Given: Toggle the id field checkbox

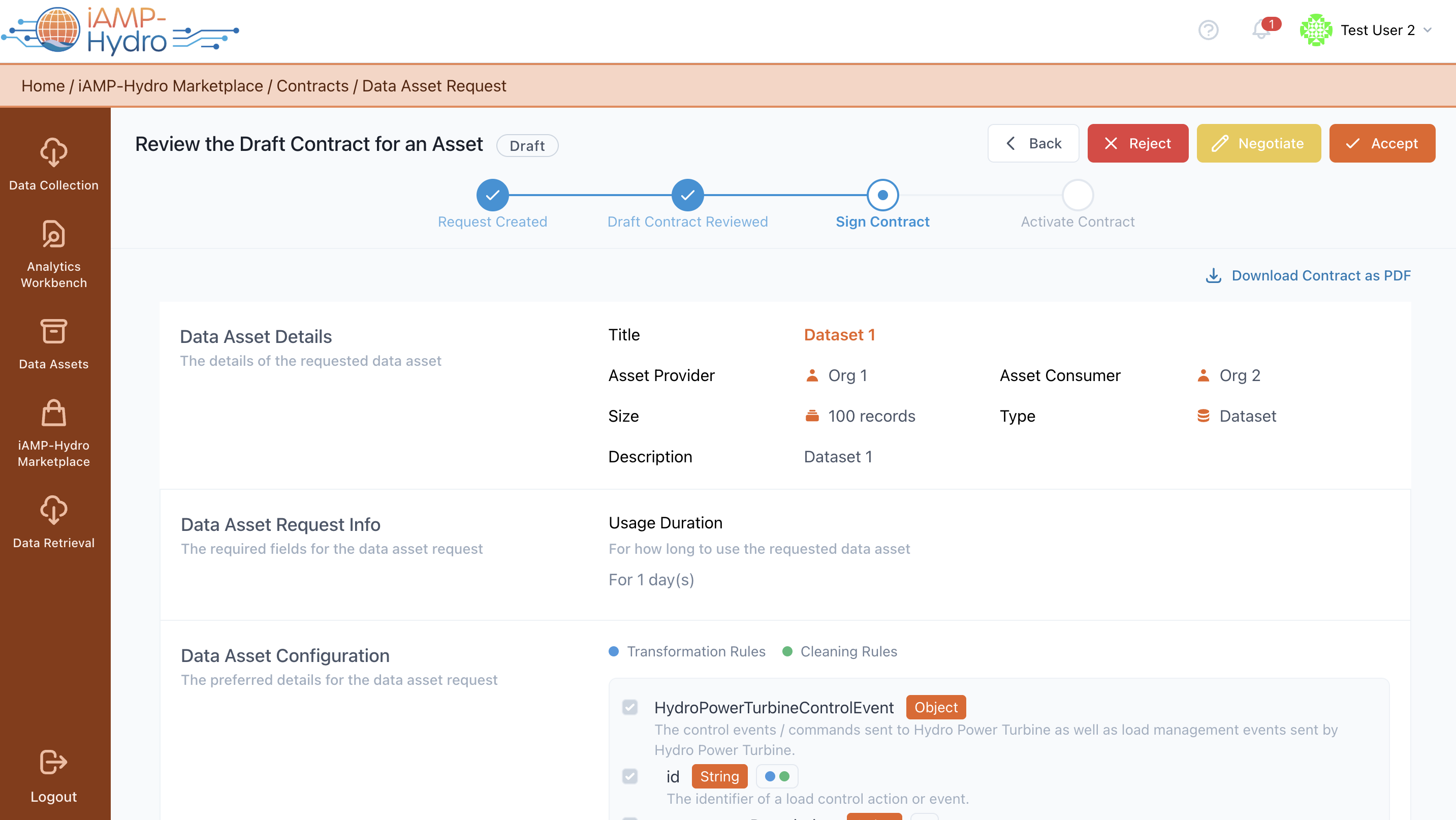Looking at the screenshot, I should (629, 776).
